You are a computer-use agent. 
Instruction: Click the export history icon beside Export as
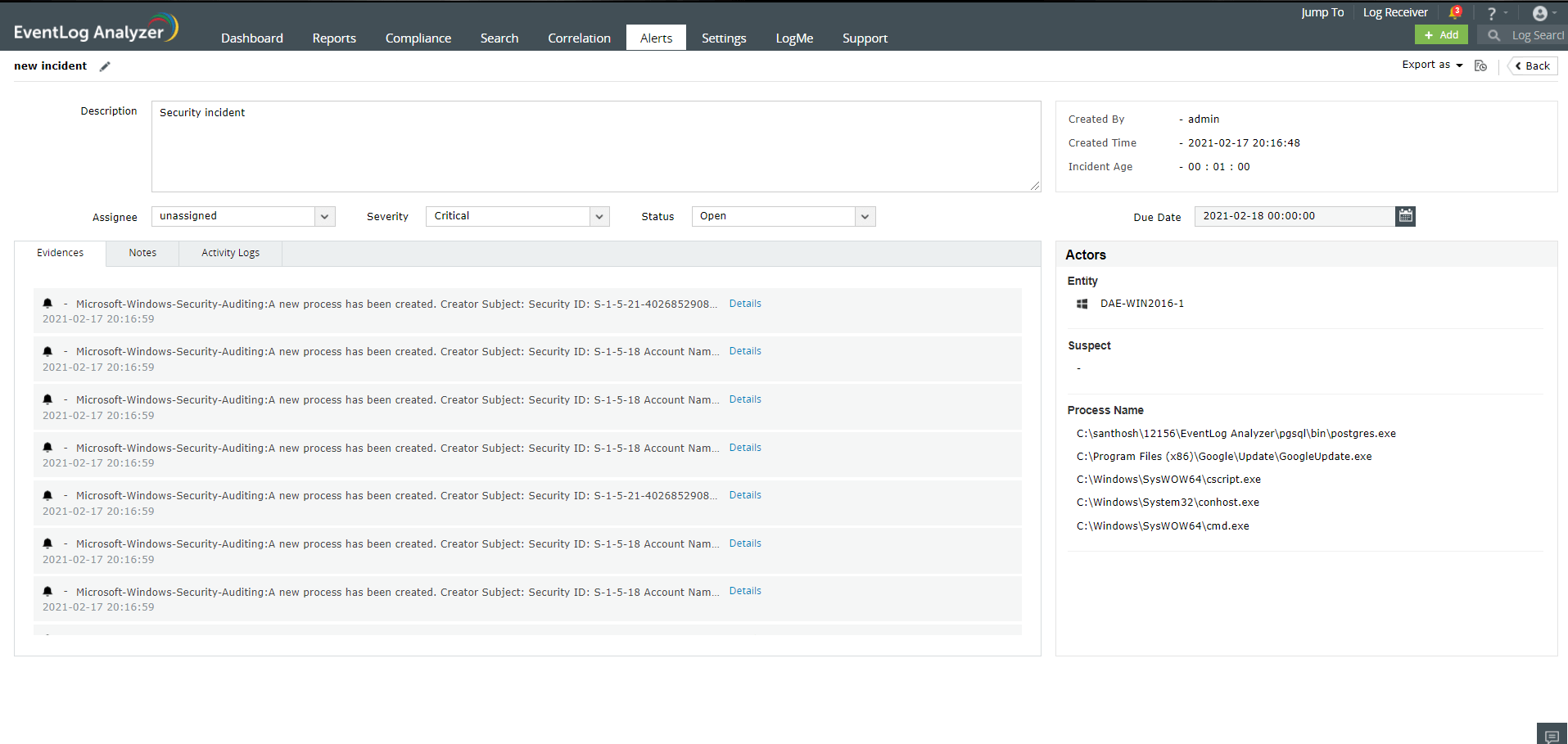click(1480, 65)
